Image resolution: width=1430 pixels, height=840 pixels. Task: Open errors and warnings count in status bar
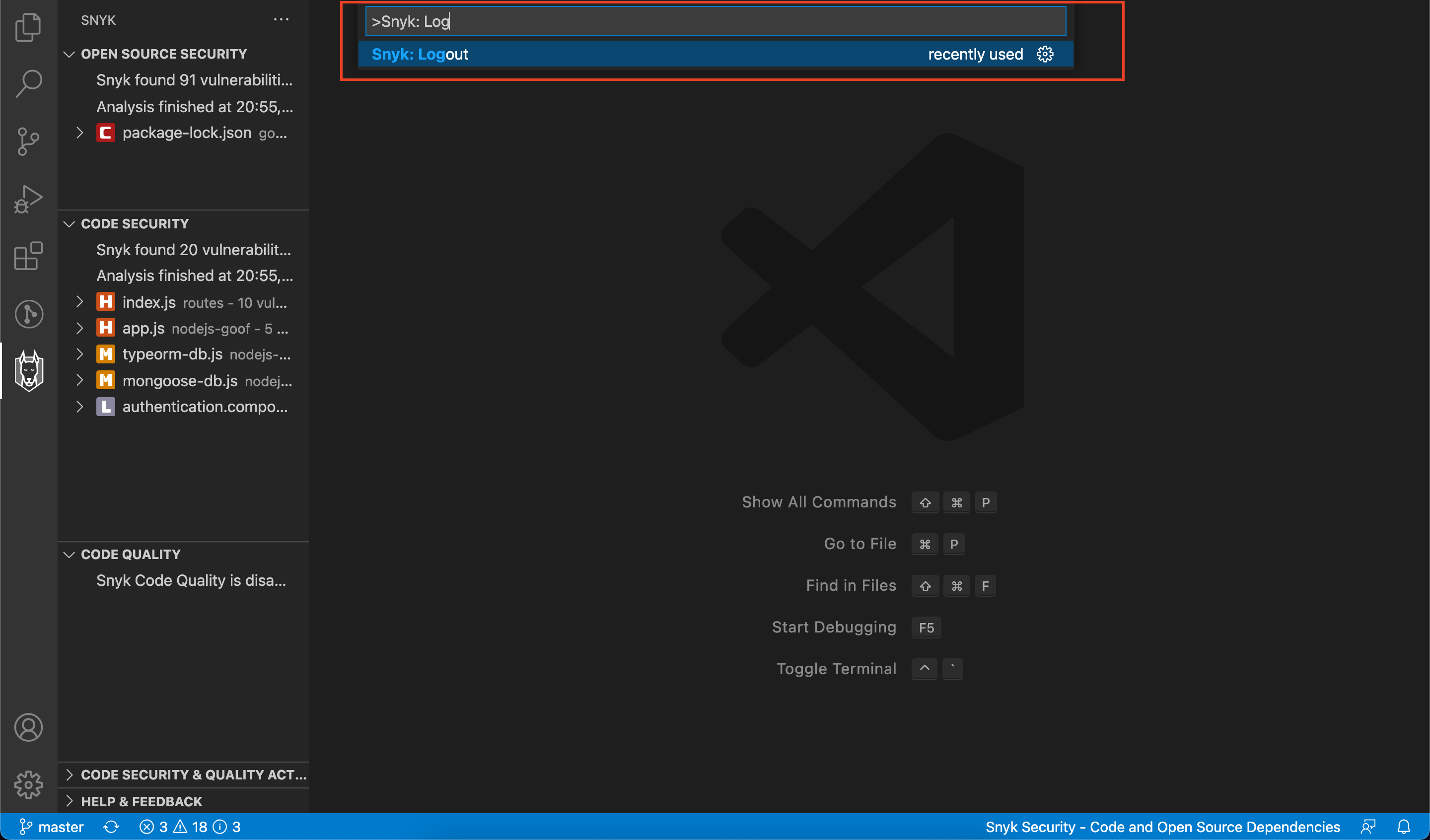[190, 827]
